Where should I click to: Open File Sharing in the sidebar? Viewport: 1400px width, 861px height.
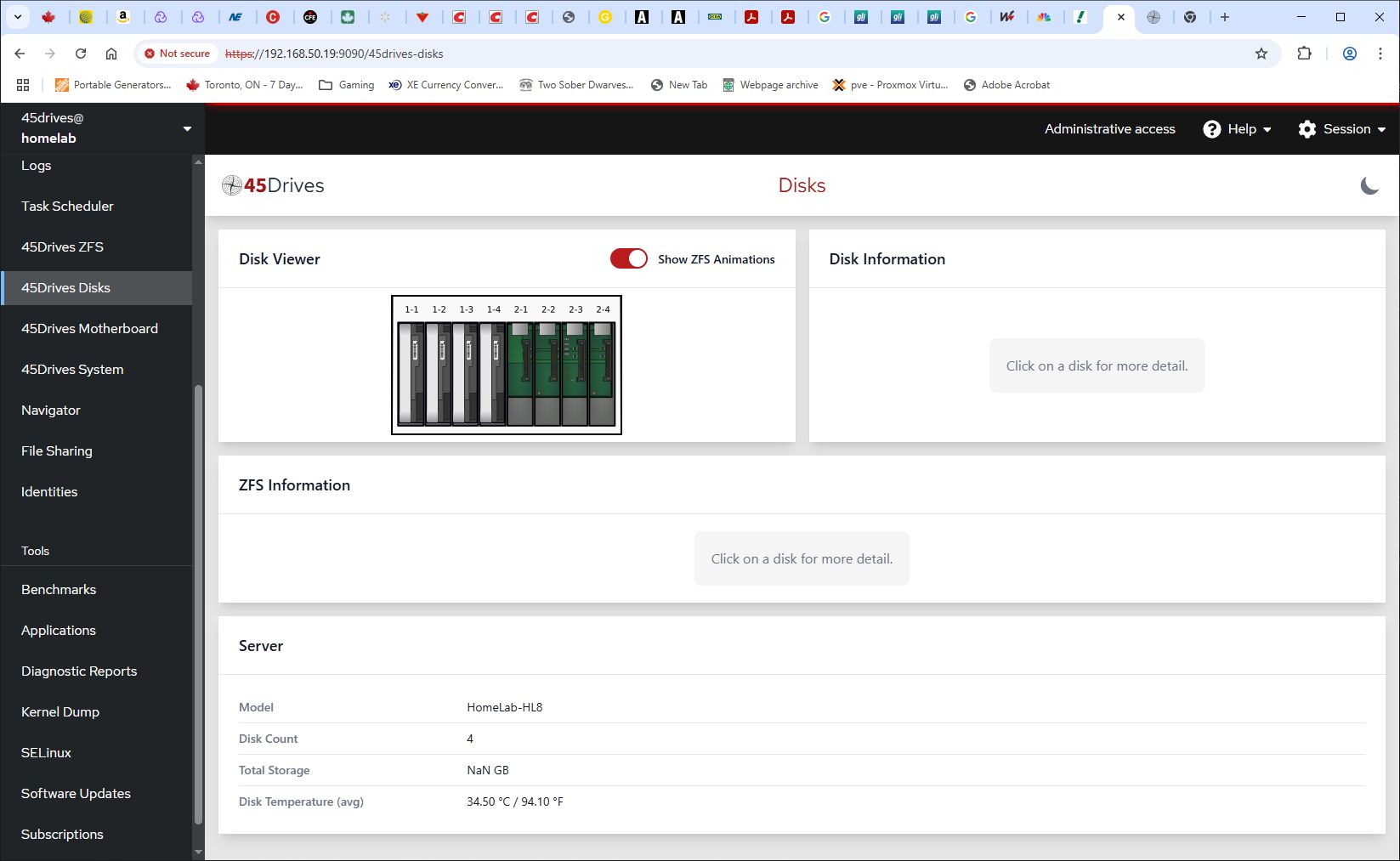pyautogui.click(x=96, y=451)
